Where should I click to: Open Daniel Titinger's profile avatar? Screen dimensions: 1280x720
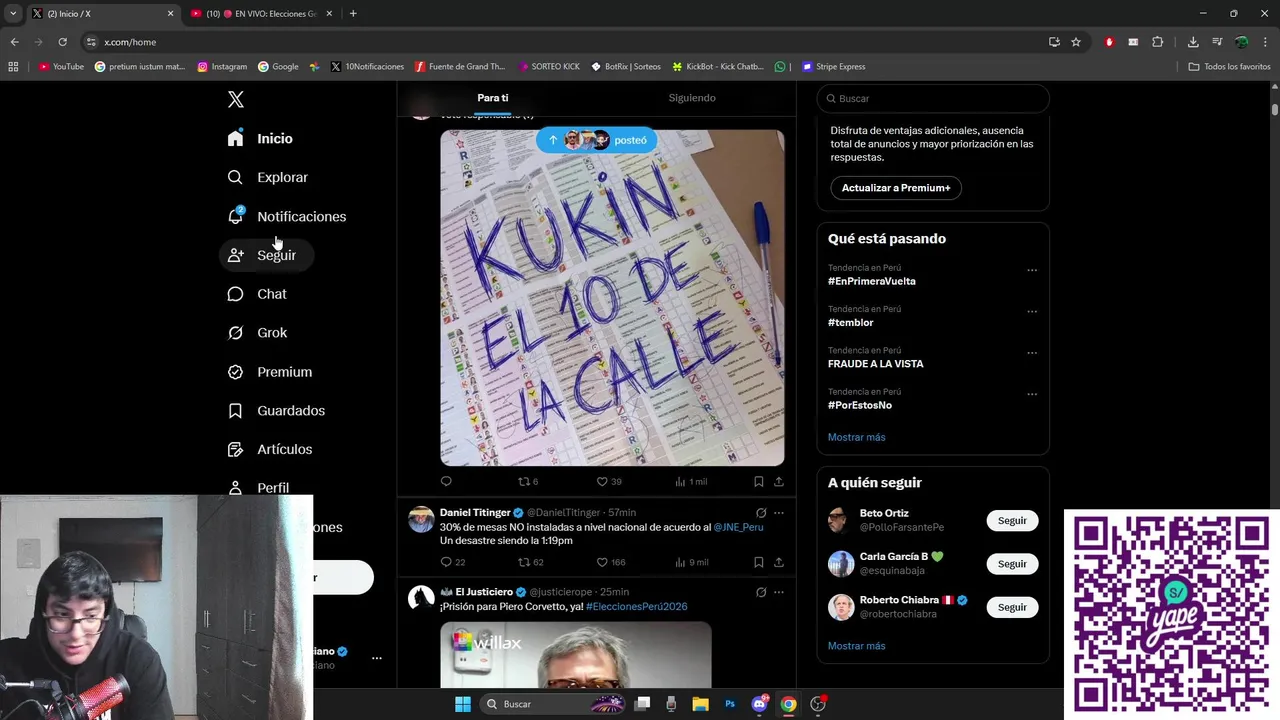(x=421, y=519)
